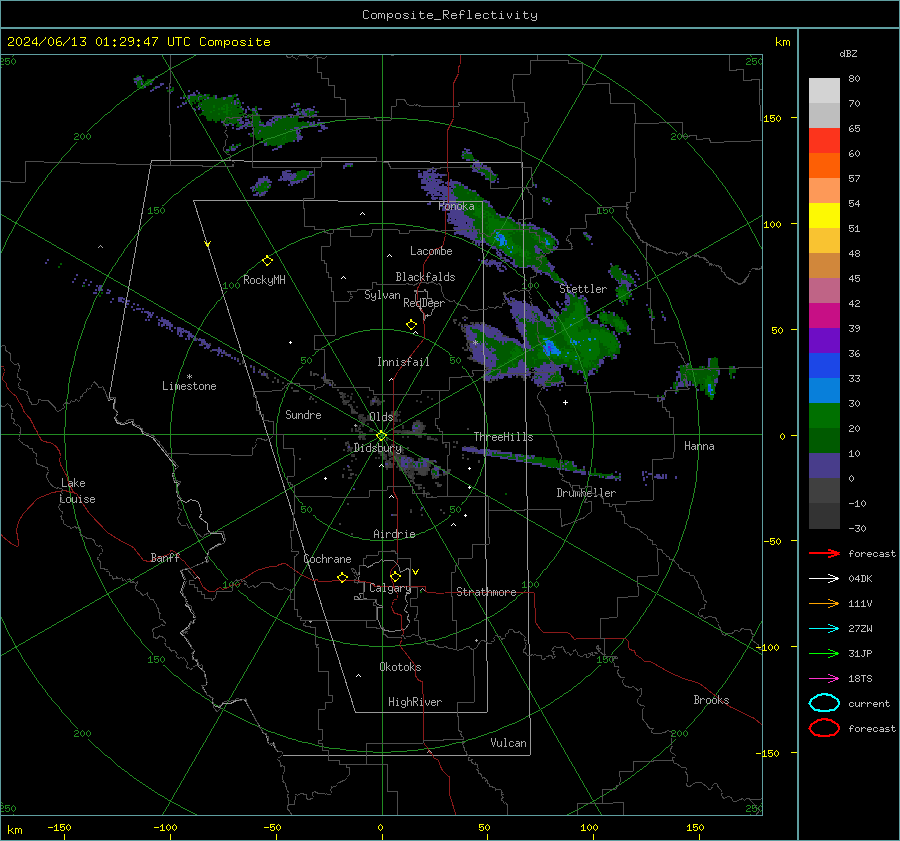Click the Sundre town label
The height and width of the screenshot is (841, 900).
303,414
